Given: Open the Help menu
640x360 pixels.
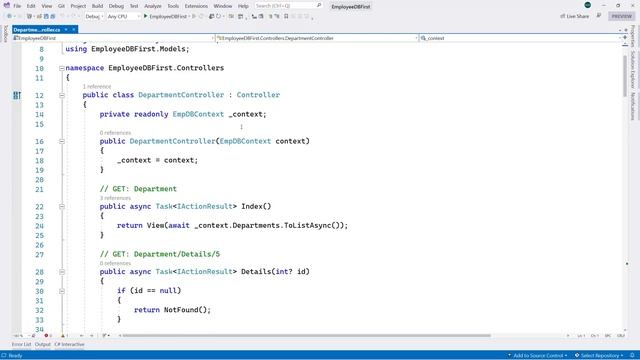Looking at the screenshot, I should click(243, 6).
